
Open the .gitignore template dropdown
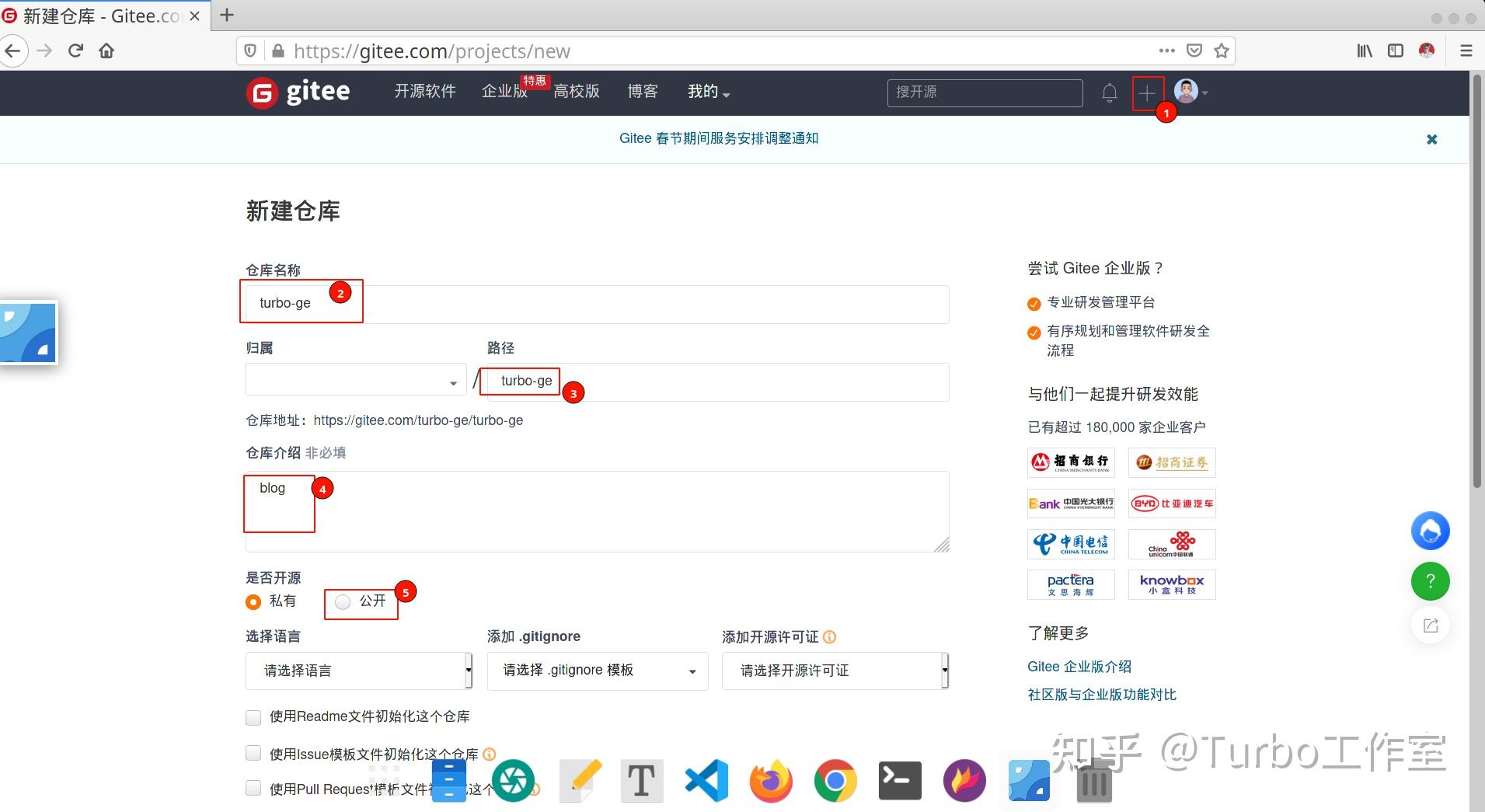[x=595, y=670]
